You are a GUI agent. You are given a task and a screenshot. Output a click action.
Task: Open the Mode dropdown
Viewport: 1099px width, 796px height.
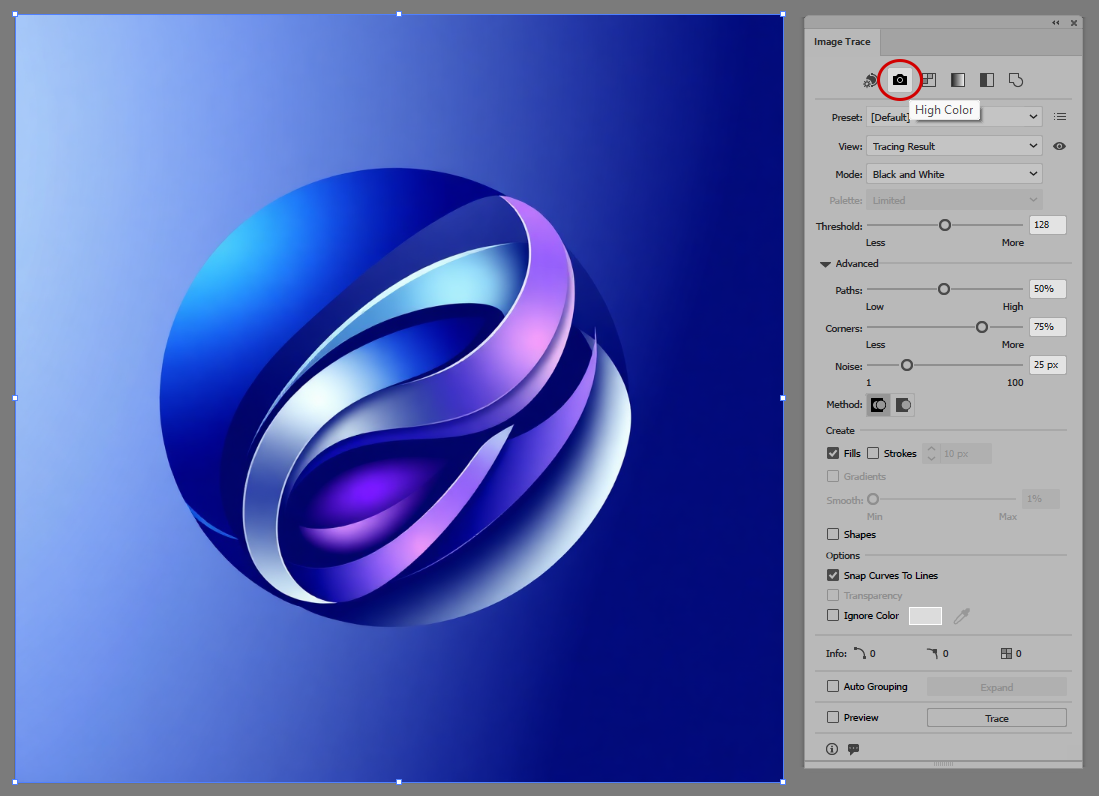click(x=954, y=174)
